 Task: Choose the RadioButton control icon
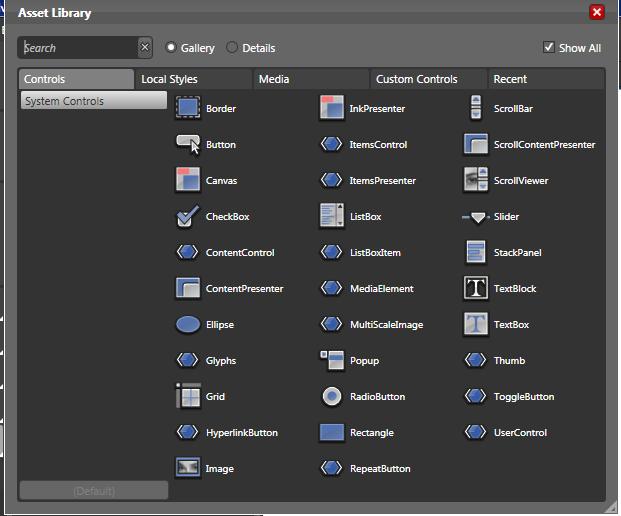click(x=332, y=396)
